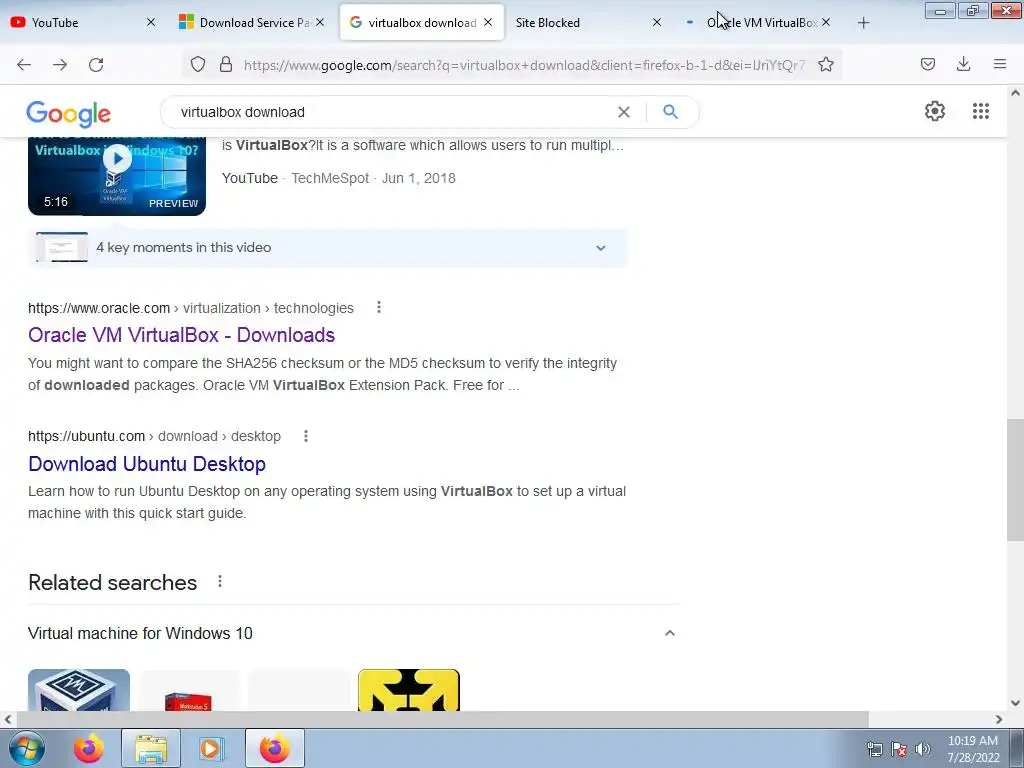Viewport: 1024px width, 768px height.
Task: Open the Save to Pocket icon
Action: point(927,64)
